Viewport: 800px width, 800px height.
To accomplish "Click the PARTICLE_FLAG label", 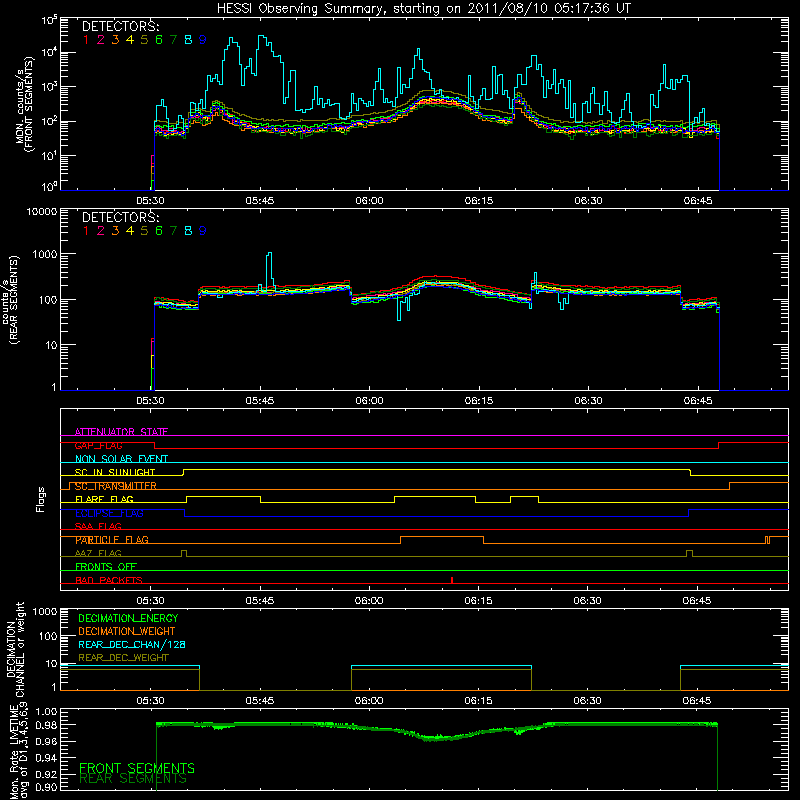I will click(x=112, y=540).
